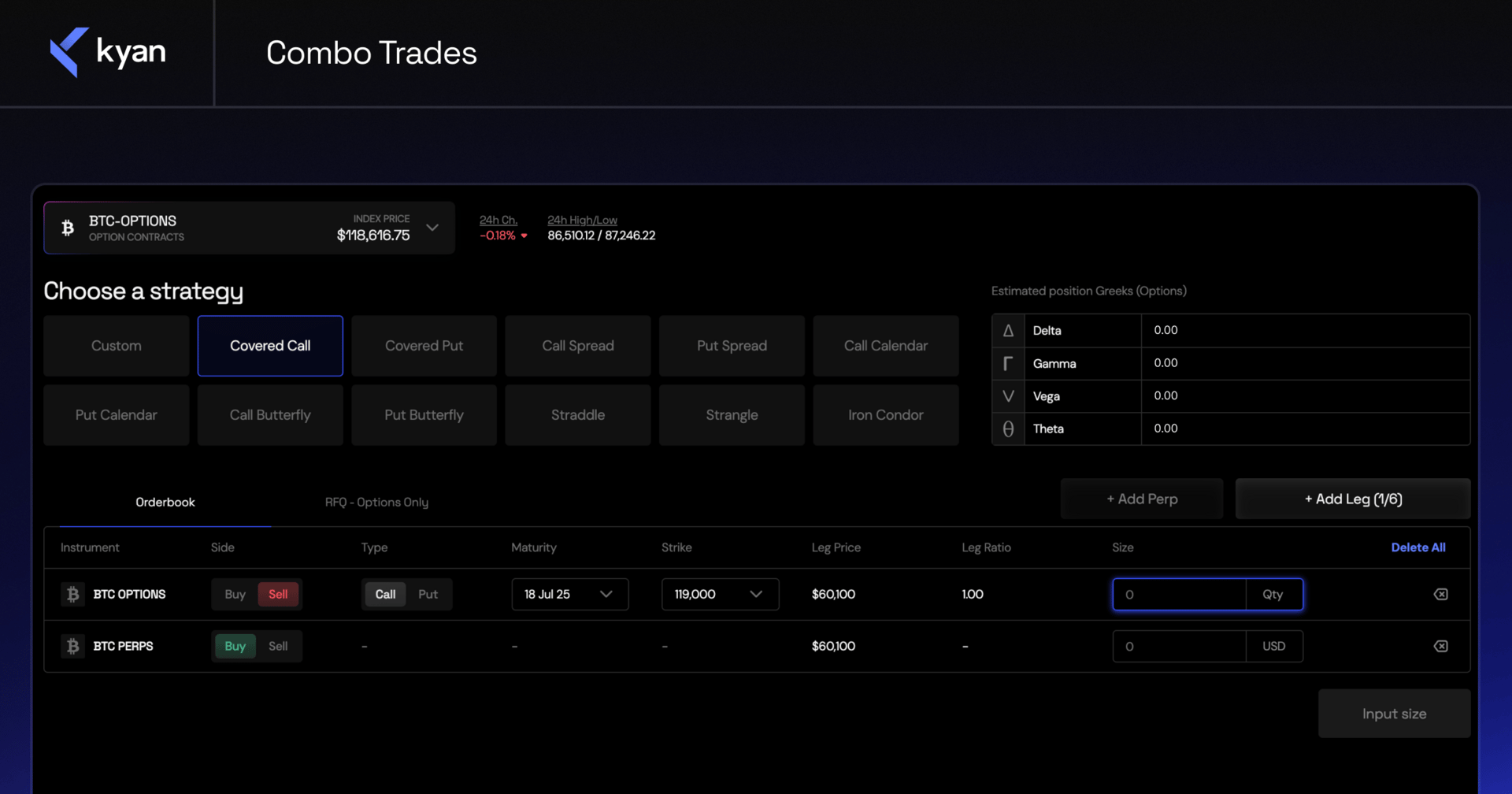The width and height of the screenshot is (1512, 794).
Task: Click the Bitcoin icon beside BTC PERPS row
Action: point(72,646)
